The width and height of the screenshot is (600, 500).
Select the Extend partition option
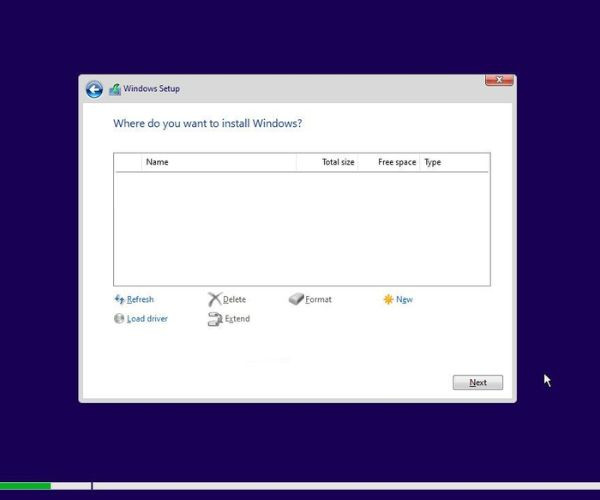tap(237, 318)
